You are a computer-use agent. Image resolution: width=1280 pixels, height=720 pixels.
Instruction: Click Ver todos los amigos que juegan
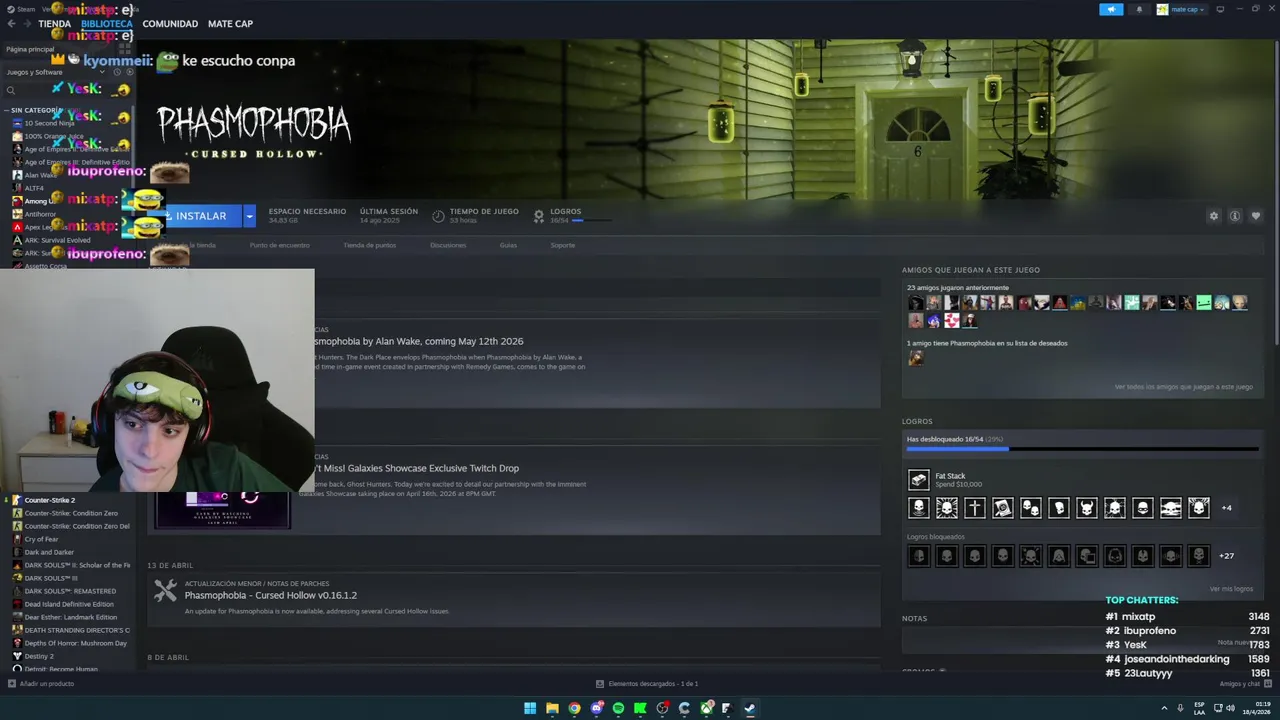[1183, 387]
